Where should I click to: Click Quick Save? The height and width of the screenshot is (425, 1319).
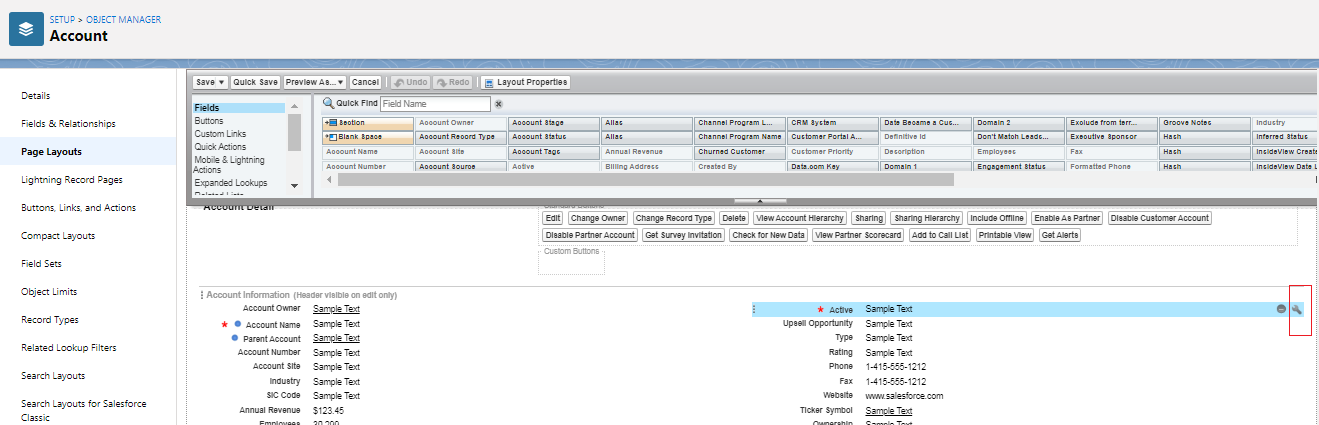[255, 82]
